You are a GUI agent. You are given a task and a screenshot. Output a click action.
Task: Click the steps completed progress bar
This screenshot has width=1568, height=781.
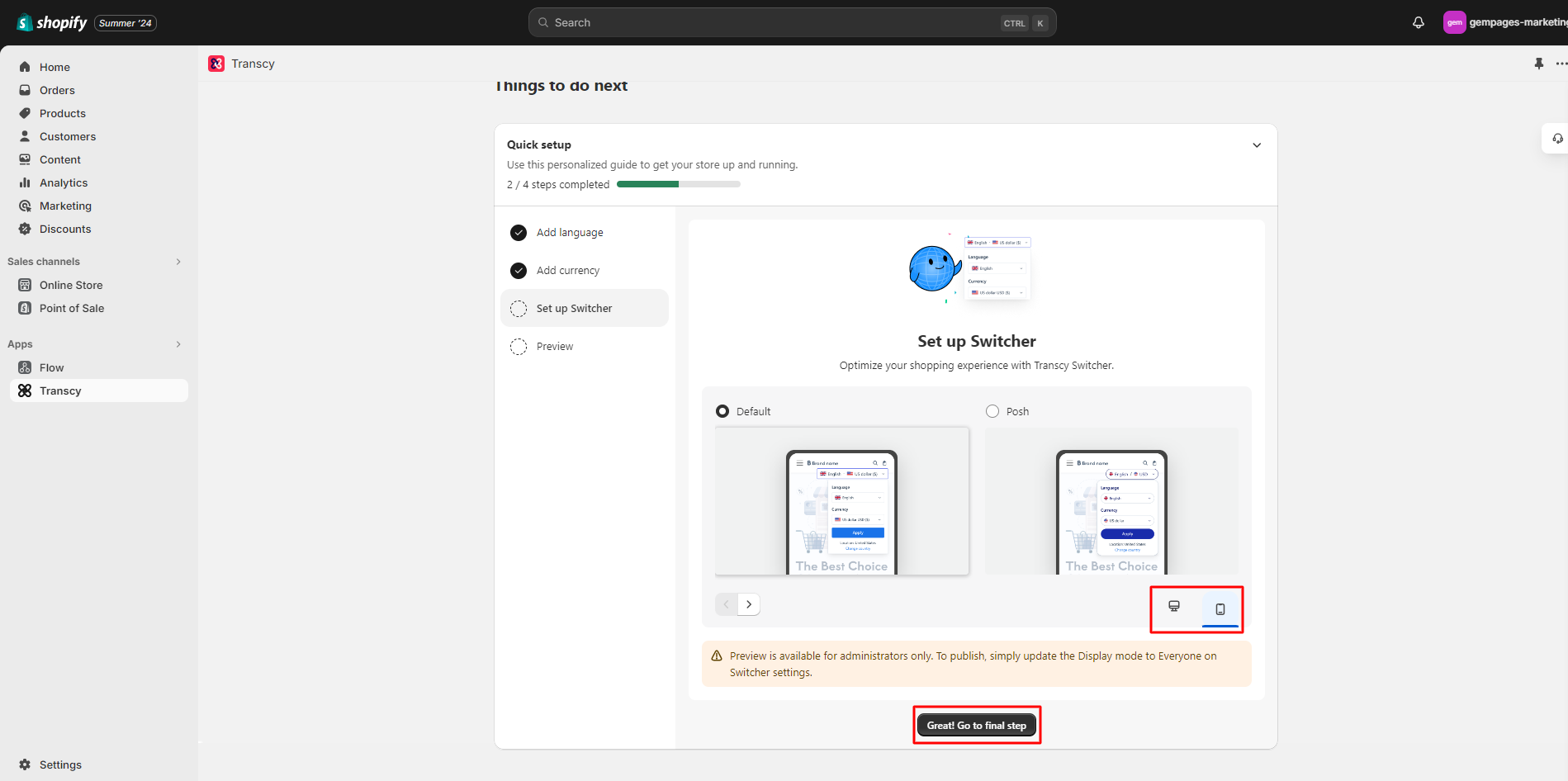coord(678,185)
